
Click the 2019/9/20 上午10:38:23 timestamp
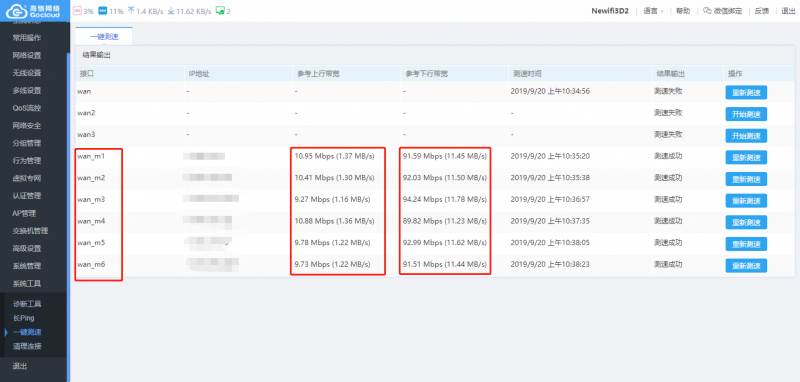click(550, 264)
